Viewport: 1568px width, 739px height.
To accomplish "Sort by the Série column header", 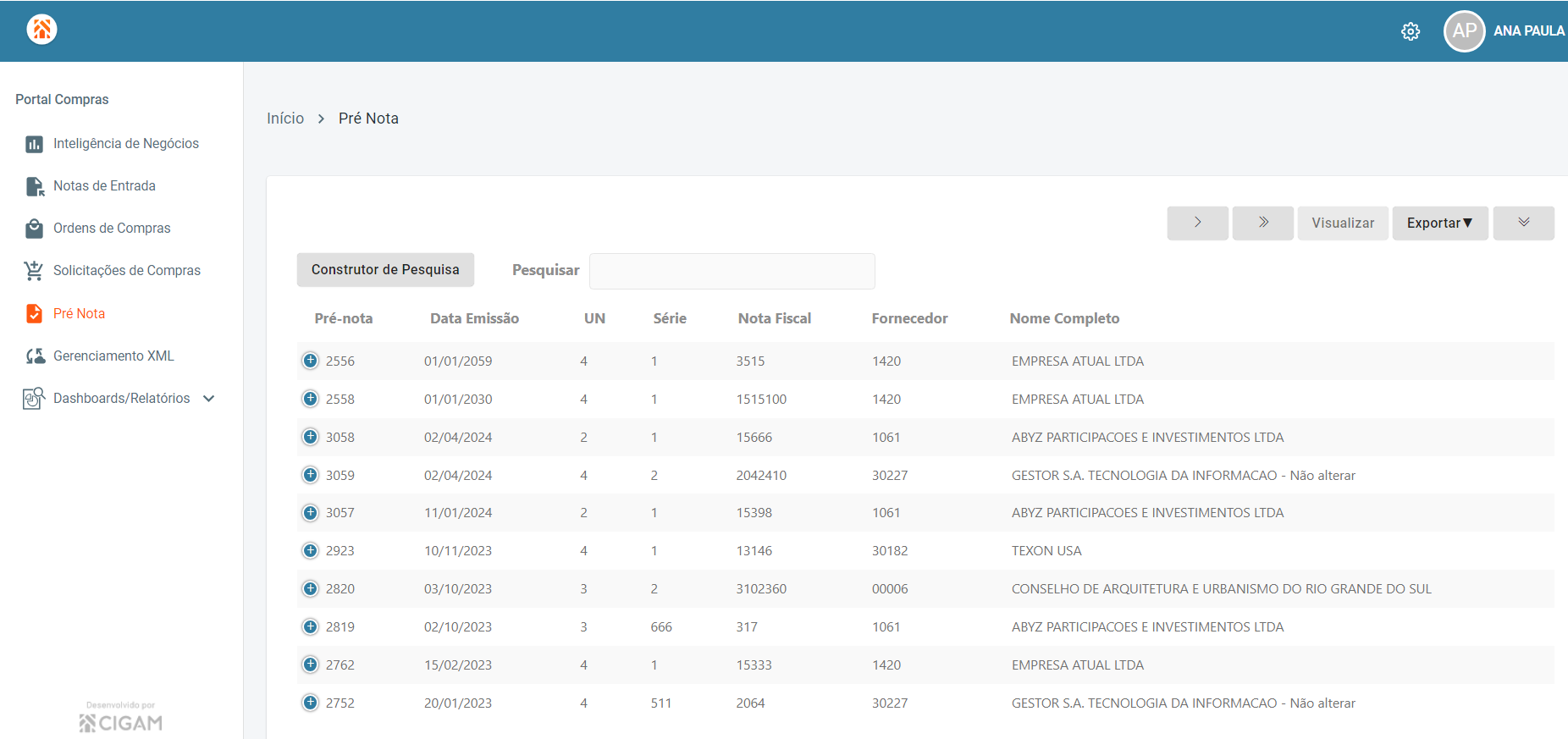I will (x=670, y=318).
